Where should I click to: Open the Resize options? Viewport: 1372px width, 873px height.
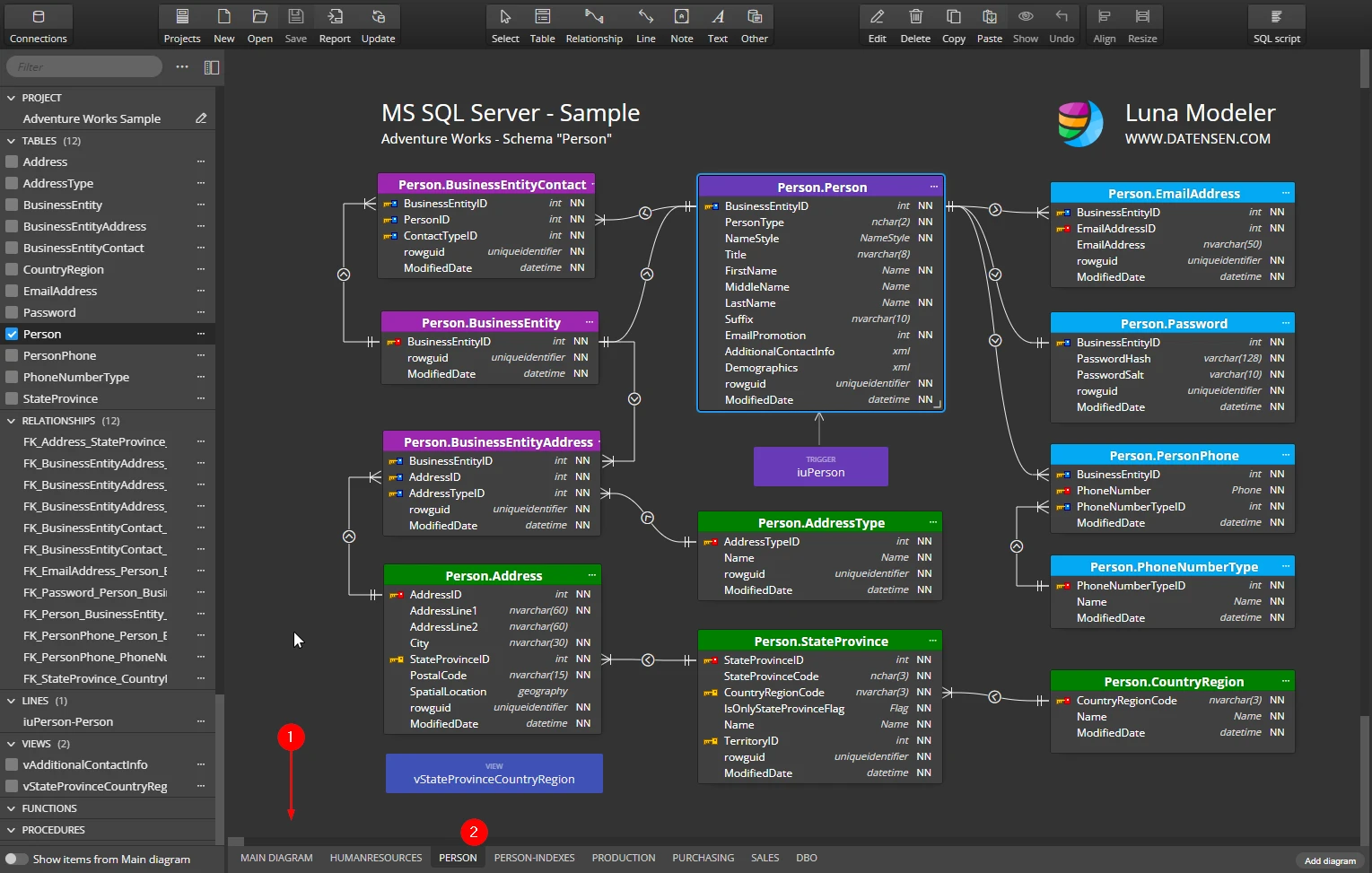1142,25
